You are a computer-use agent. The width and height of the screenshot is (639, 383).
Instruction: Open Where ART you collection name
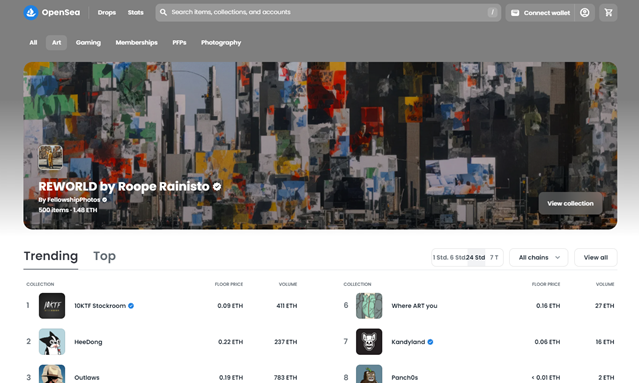[414, 306]
